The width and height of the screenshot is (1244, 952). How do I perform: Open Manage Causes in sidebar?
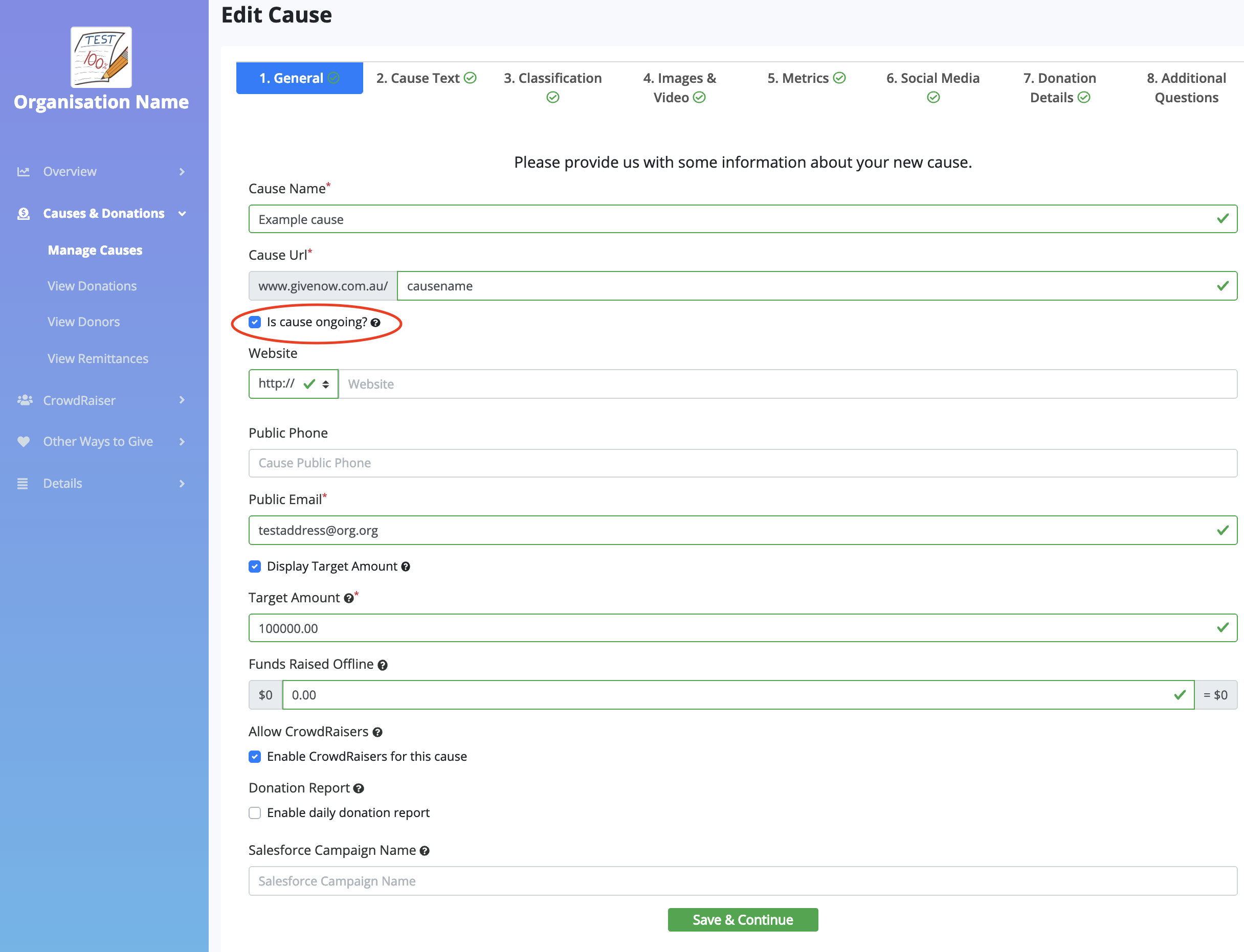click(x=95, y=251)
